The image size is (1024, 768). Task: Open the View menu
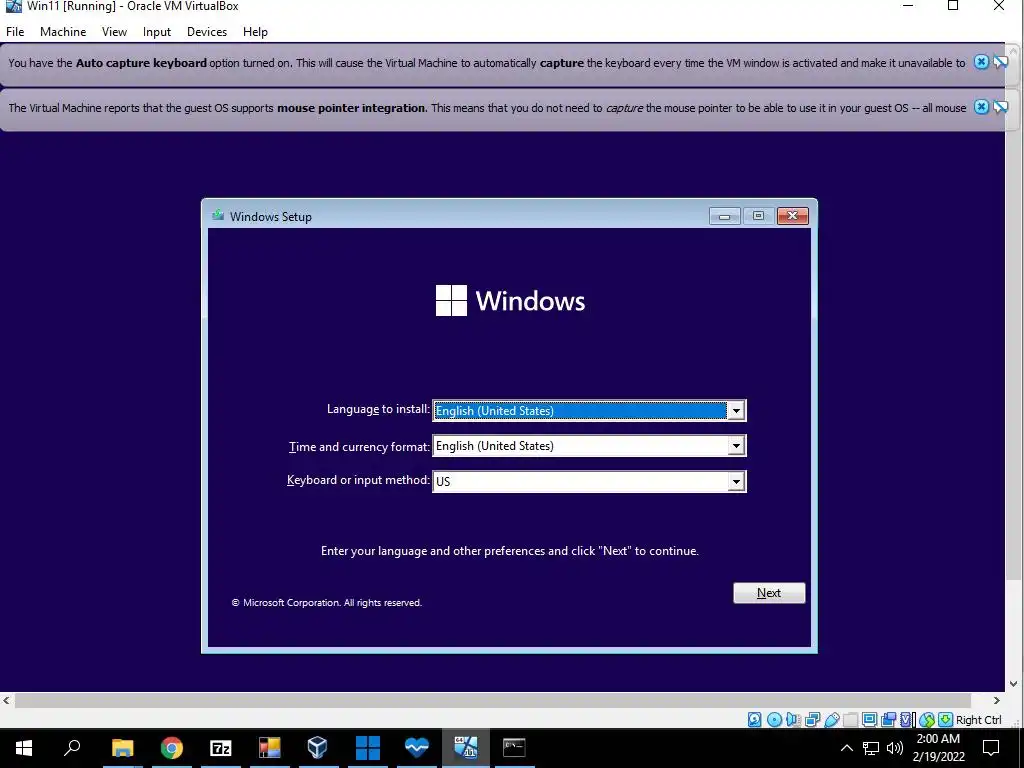pos(114,31)
